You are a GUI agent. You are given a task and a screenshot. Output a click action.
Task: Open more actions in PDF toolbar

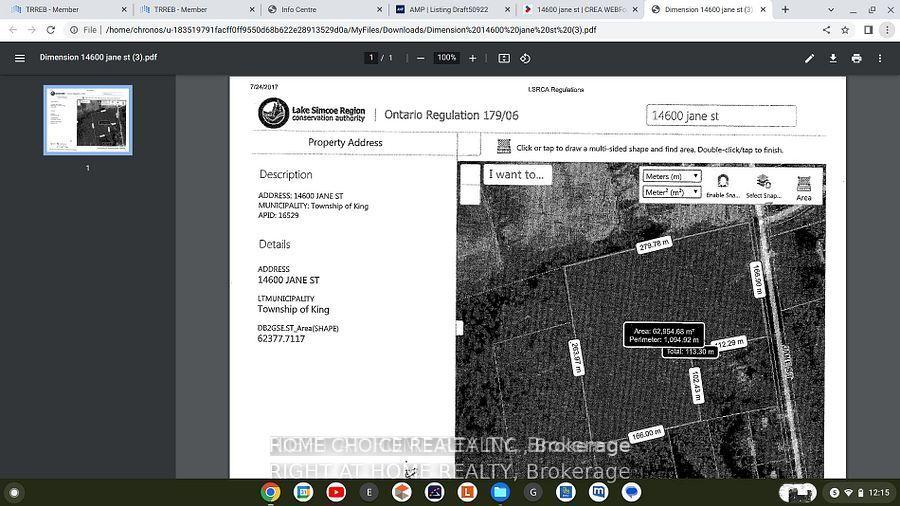click(880, 58)
